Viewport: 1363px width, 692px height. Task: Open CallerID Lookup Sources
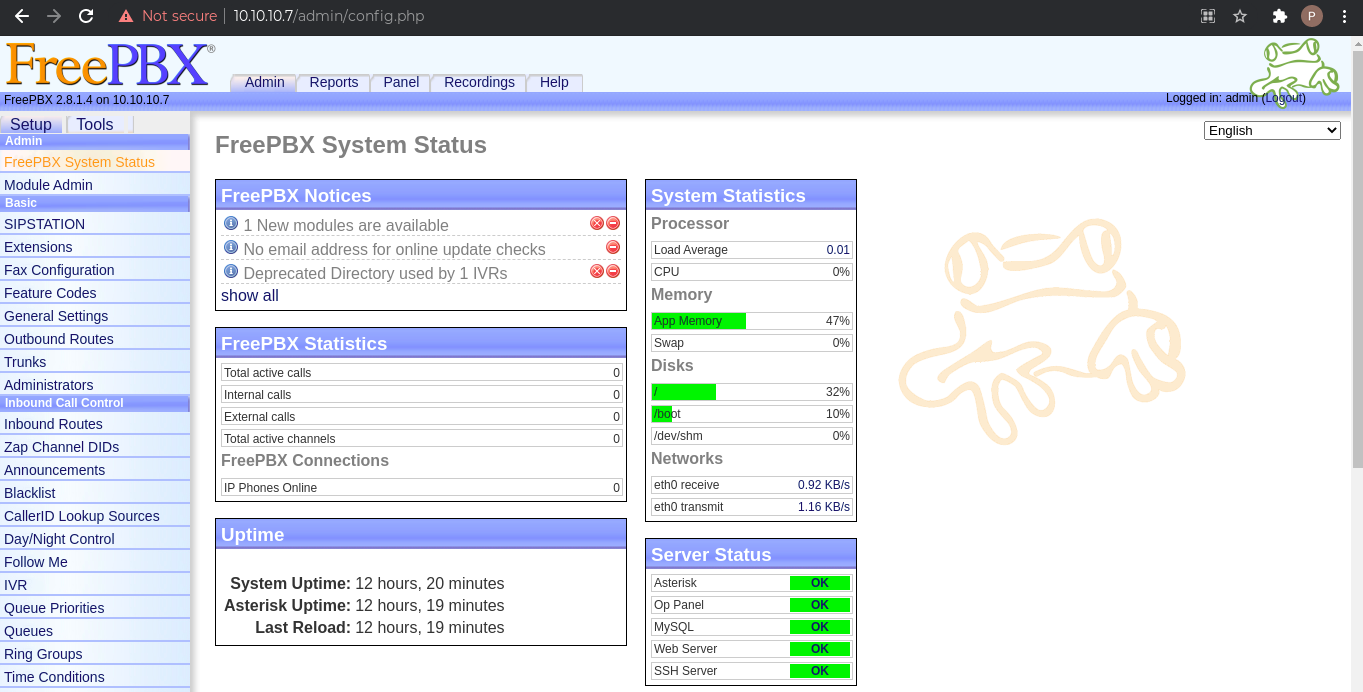(95, 516)
